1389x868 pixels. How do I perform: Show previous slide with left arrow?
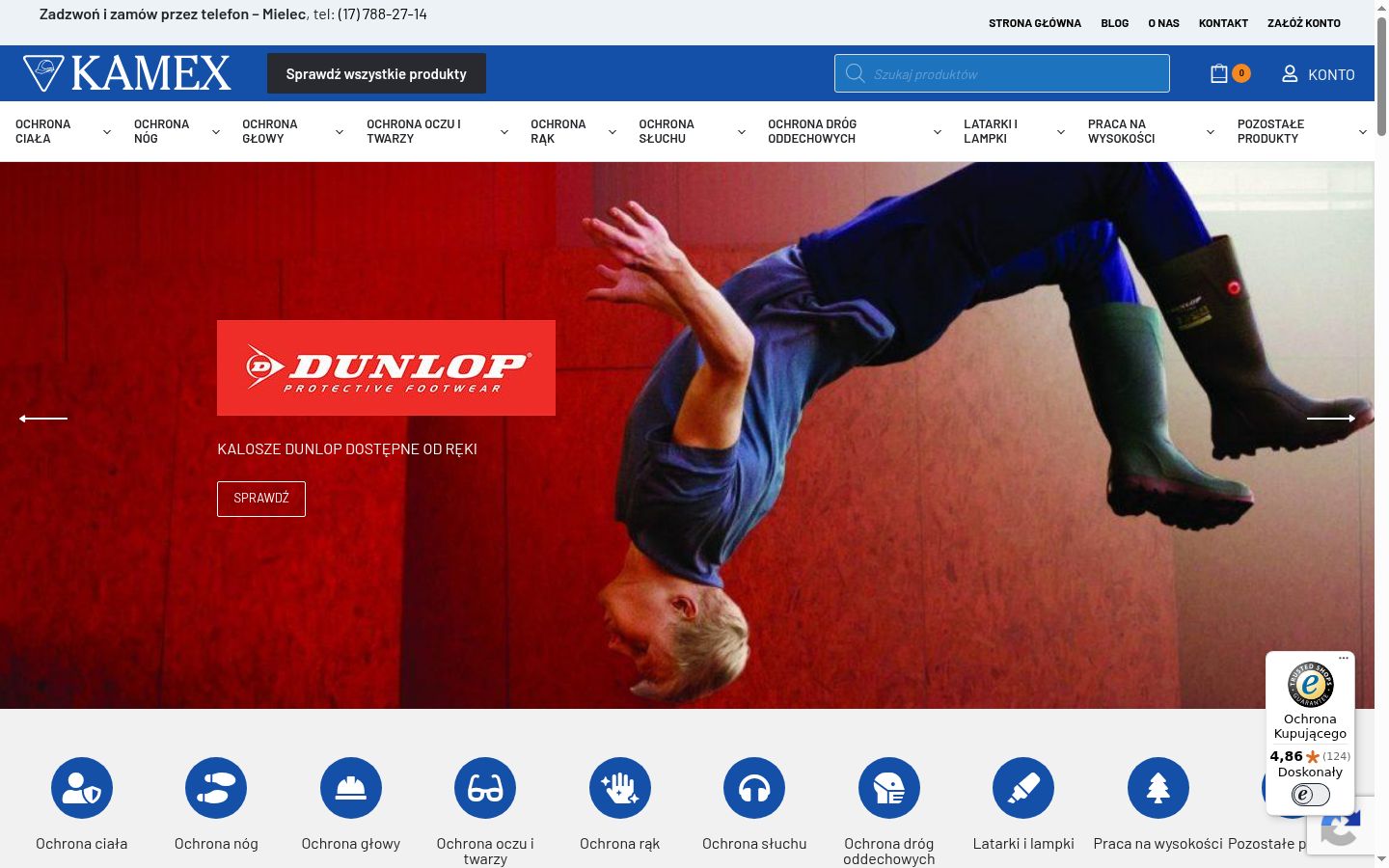(x=43, y=419)
